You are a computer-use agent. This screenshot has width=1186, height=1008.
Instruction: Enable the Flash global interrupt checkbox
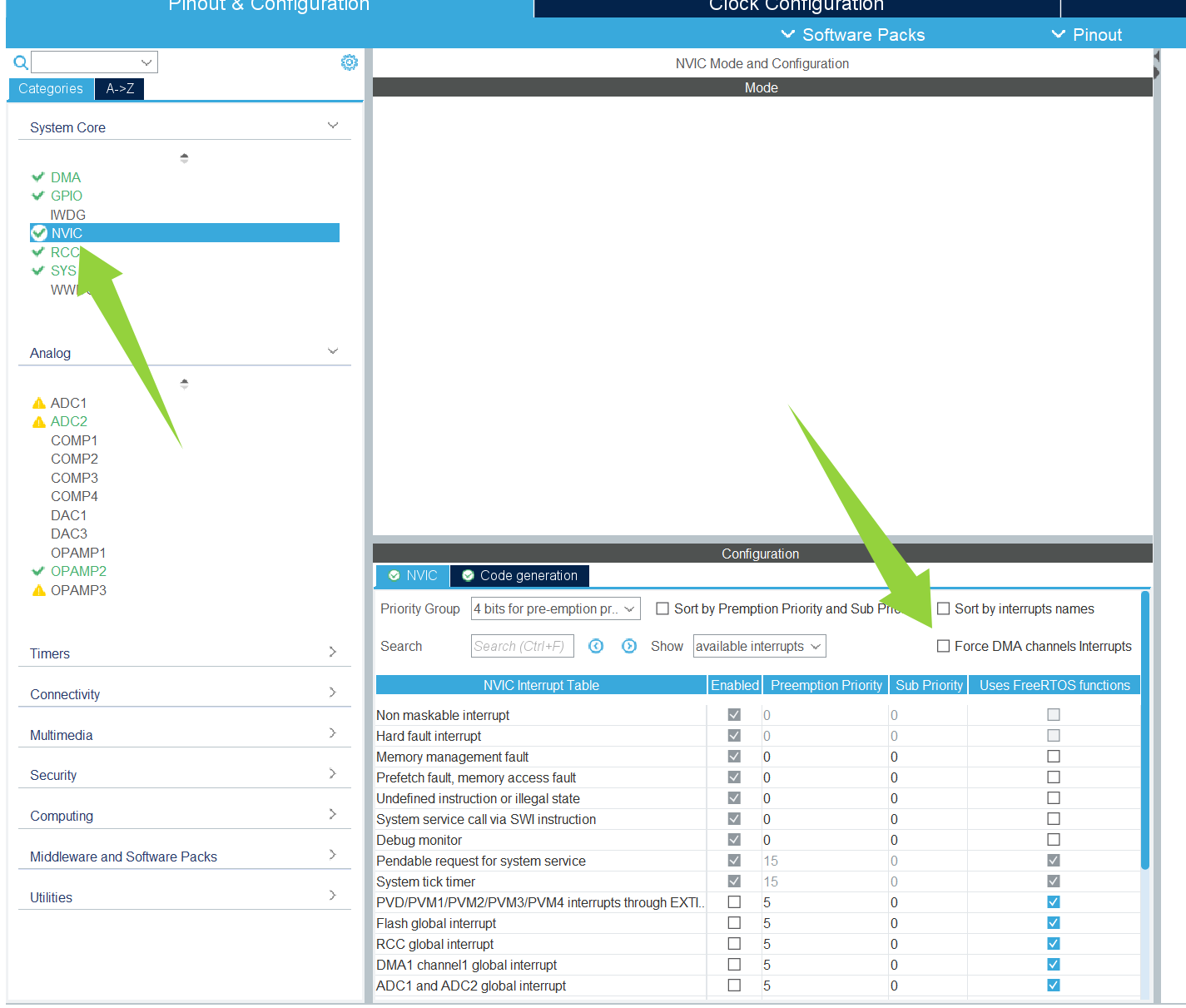click(x=734, y=923)
